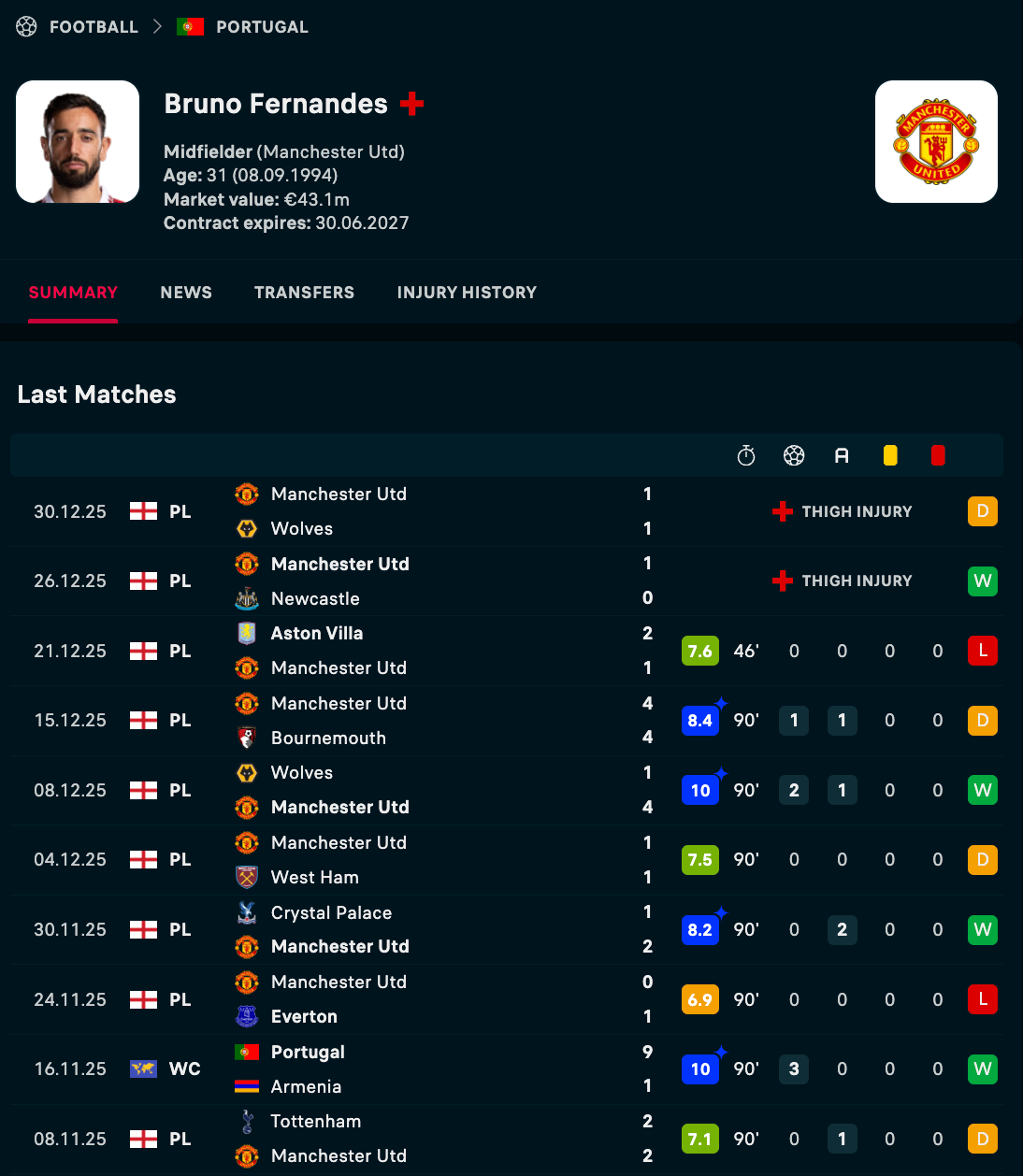Click the red injury cross beside player name
This screenshot has width=1023, height=1176.
click(411, 104)
